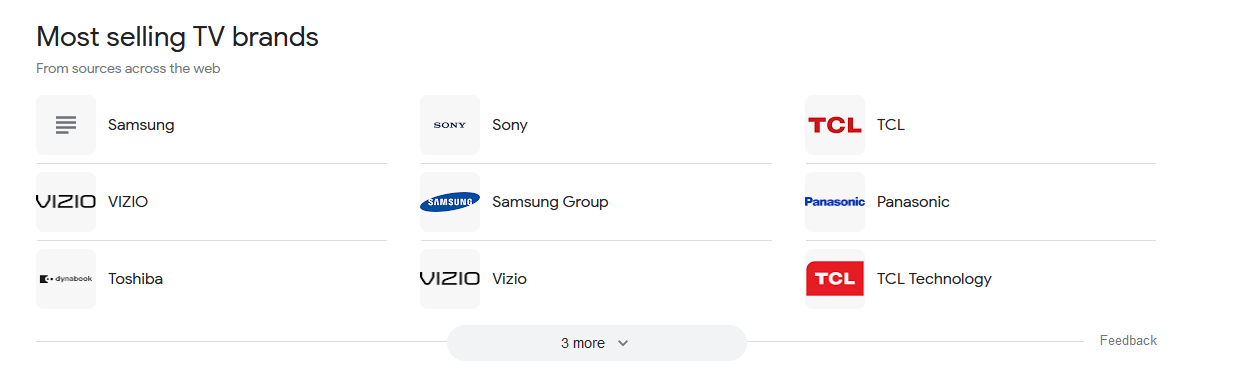Click the Samsung document placeholder icon
The width and height of the screenshot is (1251, 378).
66,125
